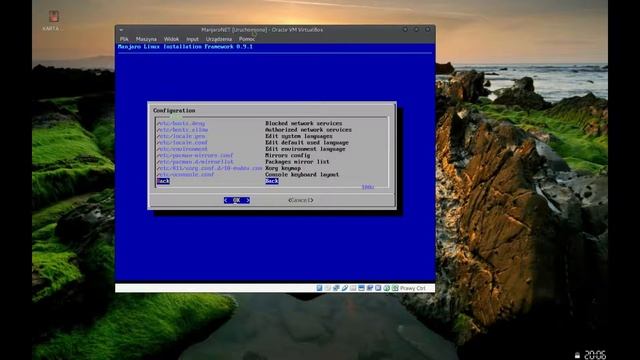Open the Maszyna menu

[x=146, y=39]
